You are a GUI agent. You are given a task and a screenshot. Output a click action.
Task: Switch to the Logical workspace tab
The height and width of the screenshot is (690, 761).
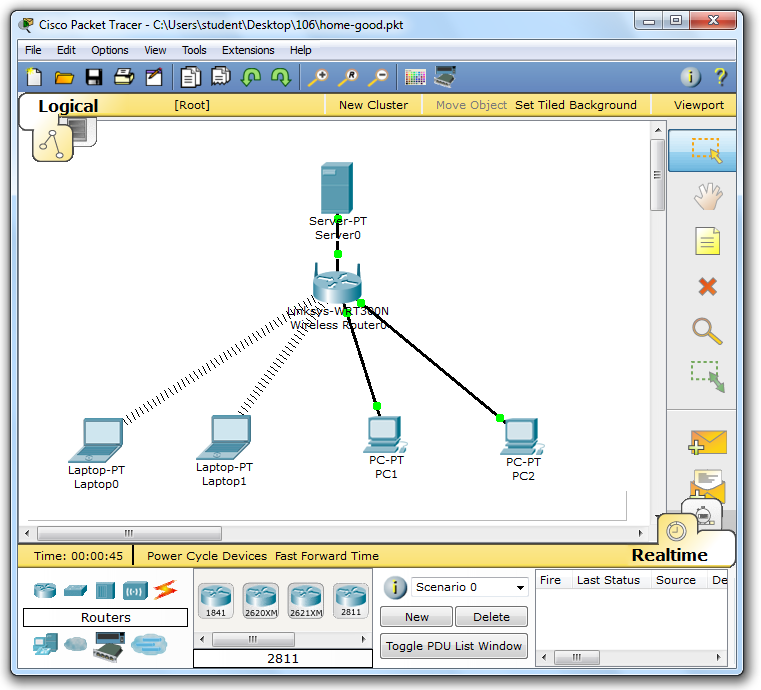[x=68, y=106]
